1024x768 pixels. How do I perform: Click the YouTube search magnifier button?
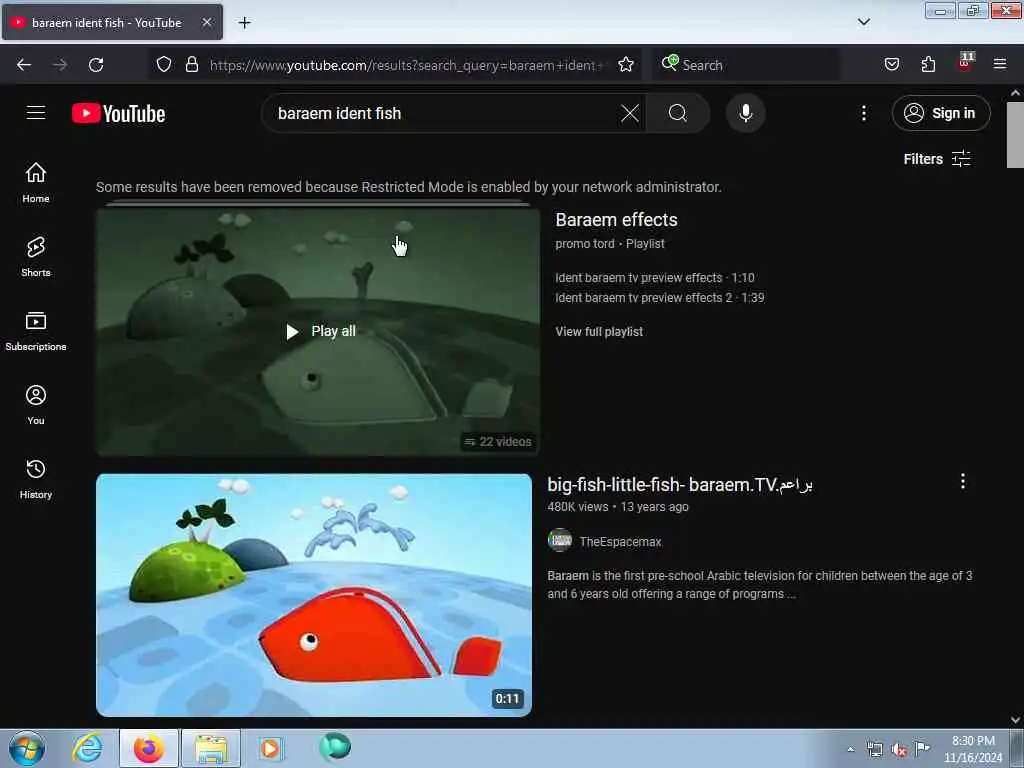678,114
